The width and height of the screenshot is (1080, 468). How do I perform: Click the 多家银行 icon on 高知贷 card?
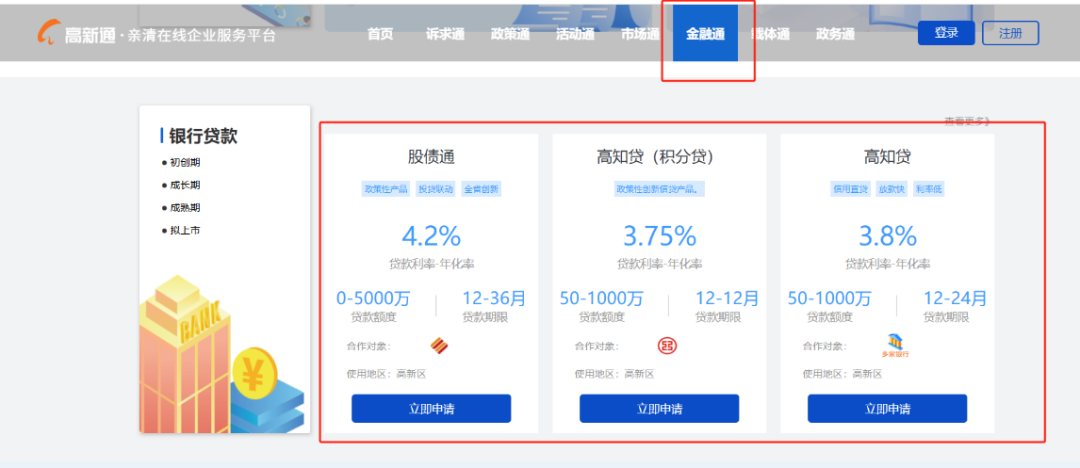tap(895, 345)
